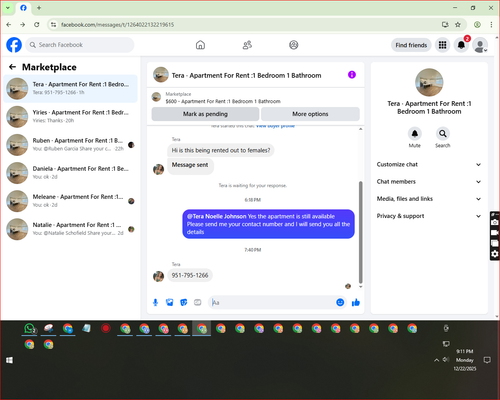Open View buyer profile link
Image resolution: width=500 pixels, height=400 pixels.
point(275,126)
